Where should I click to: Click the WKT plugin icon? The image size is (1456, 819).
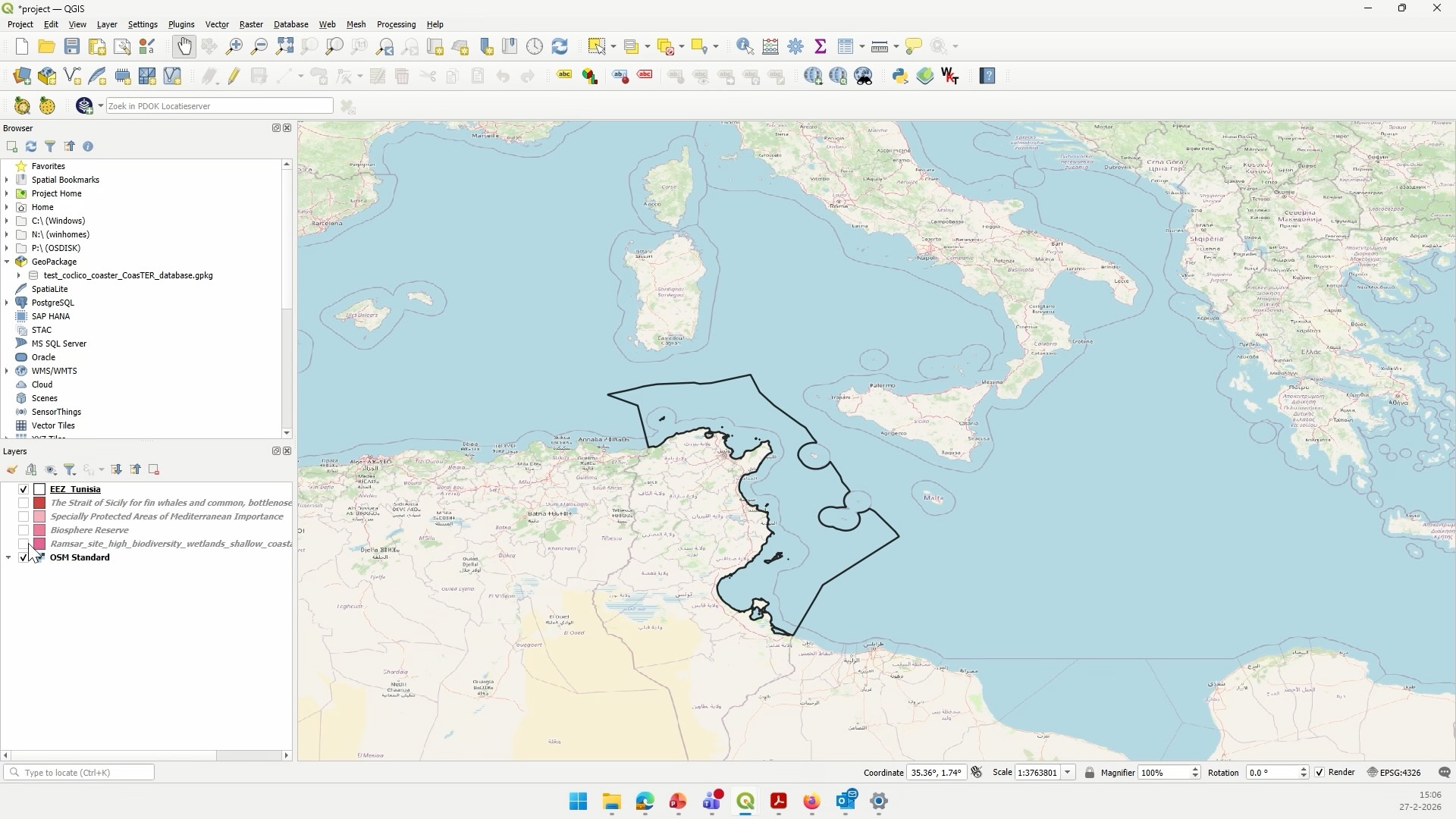tap(950, 77)
